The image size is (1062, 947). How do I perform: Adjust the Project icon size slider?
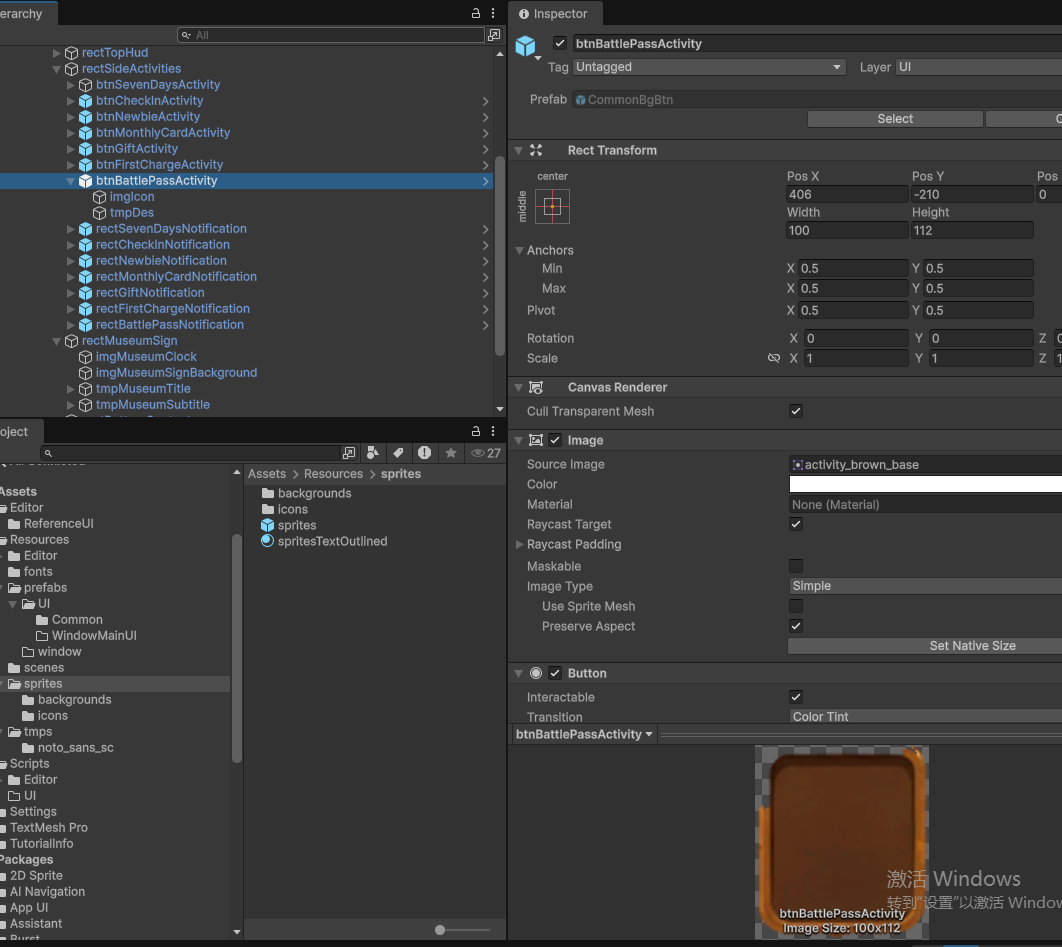click(x=440, y=930)
